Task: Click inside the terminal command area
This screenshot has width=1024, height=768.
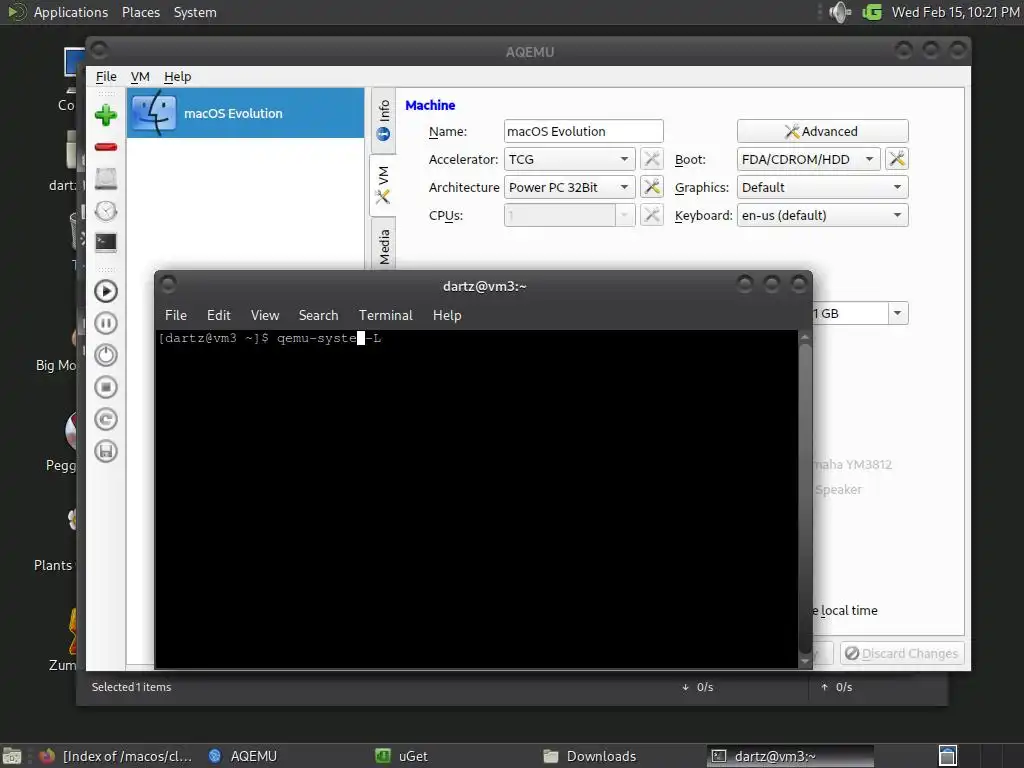Action: coord(477,499)
